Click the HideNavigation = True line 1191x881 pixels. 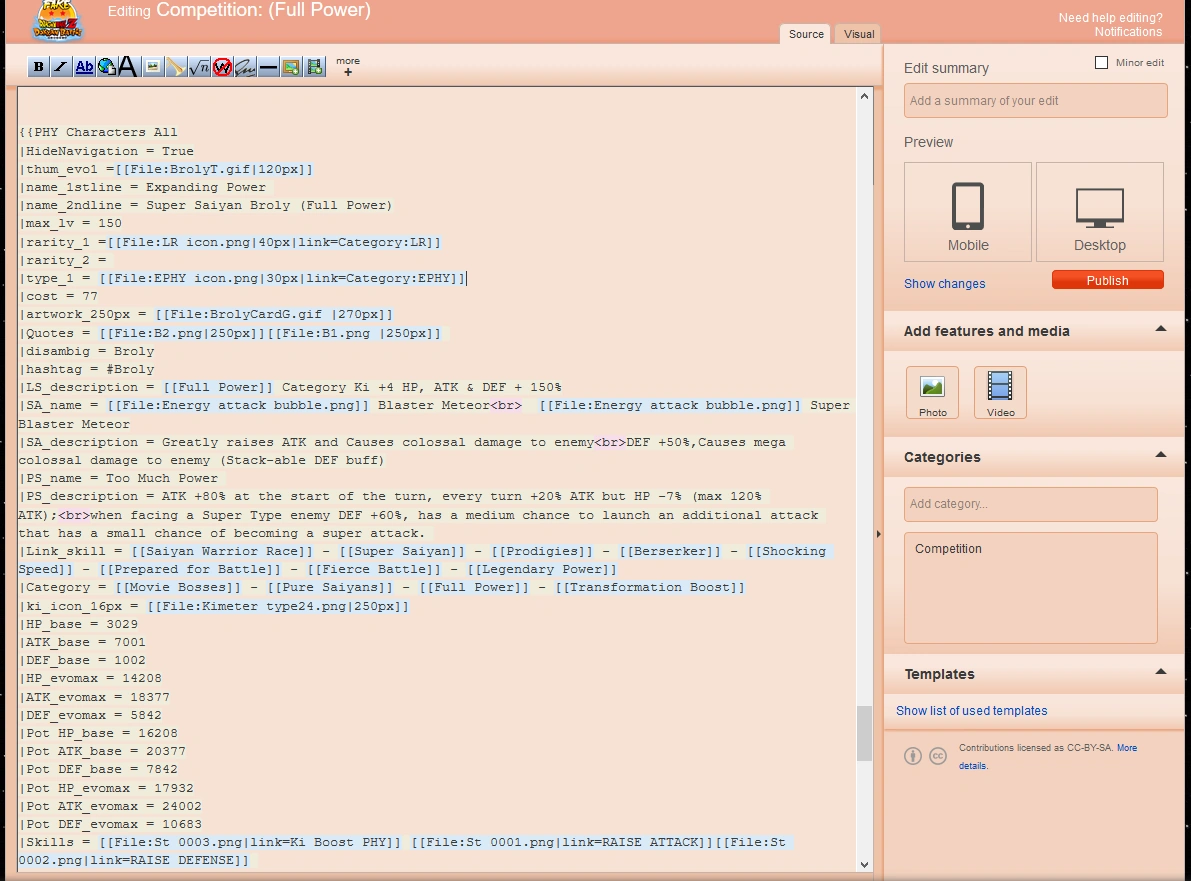point(106,151)
